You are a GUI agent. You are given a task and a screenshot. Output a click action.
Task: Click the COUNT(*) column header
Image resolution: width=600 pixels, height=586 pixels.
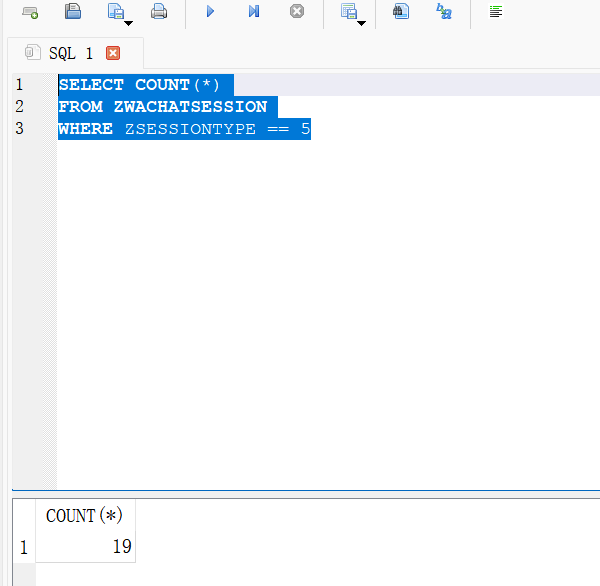pyautogui.click(x=85, y=516)
